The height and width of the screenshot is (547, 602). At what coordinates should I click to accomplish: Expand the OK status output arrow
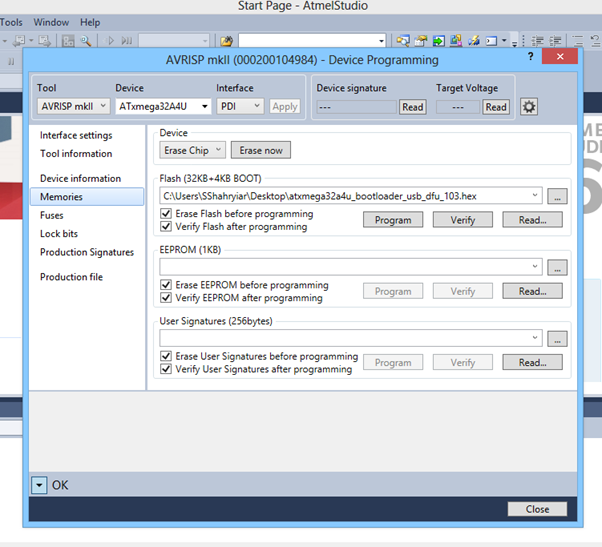tap(39, 485)
